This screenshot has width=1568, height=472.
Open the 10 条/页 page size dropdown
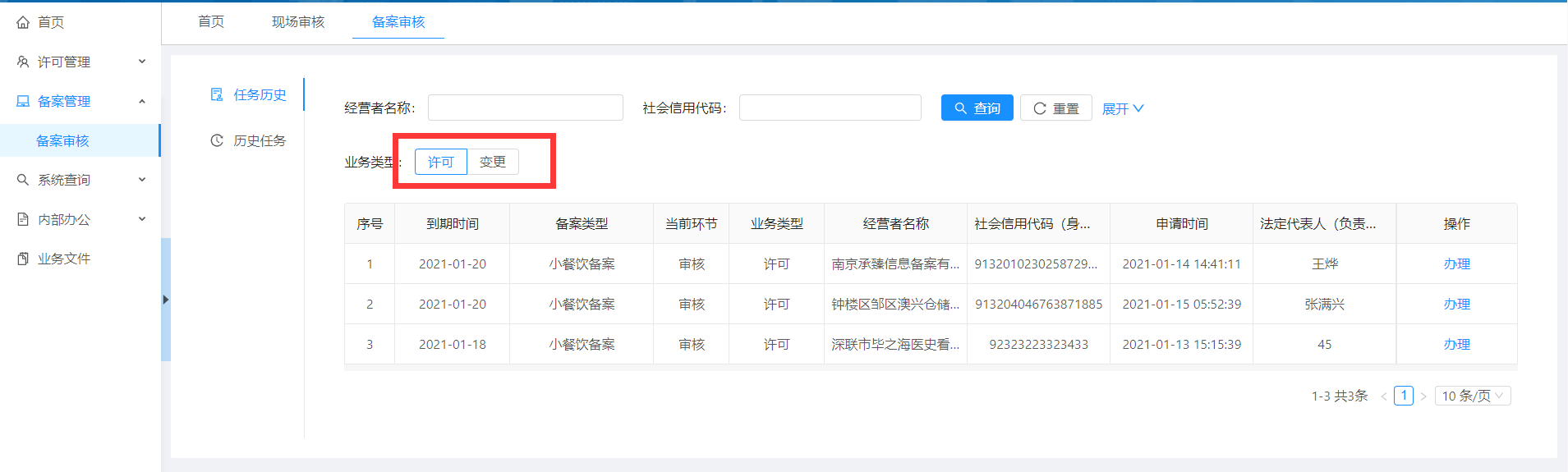tap(1472, 396)
